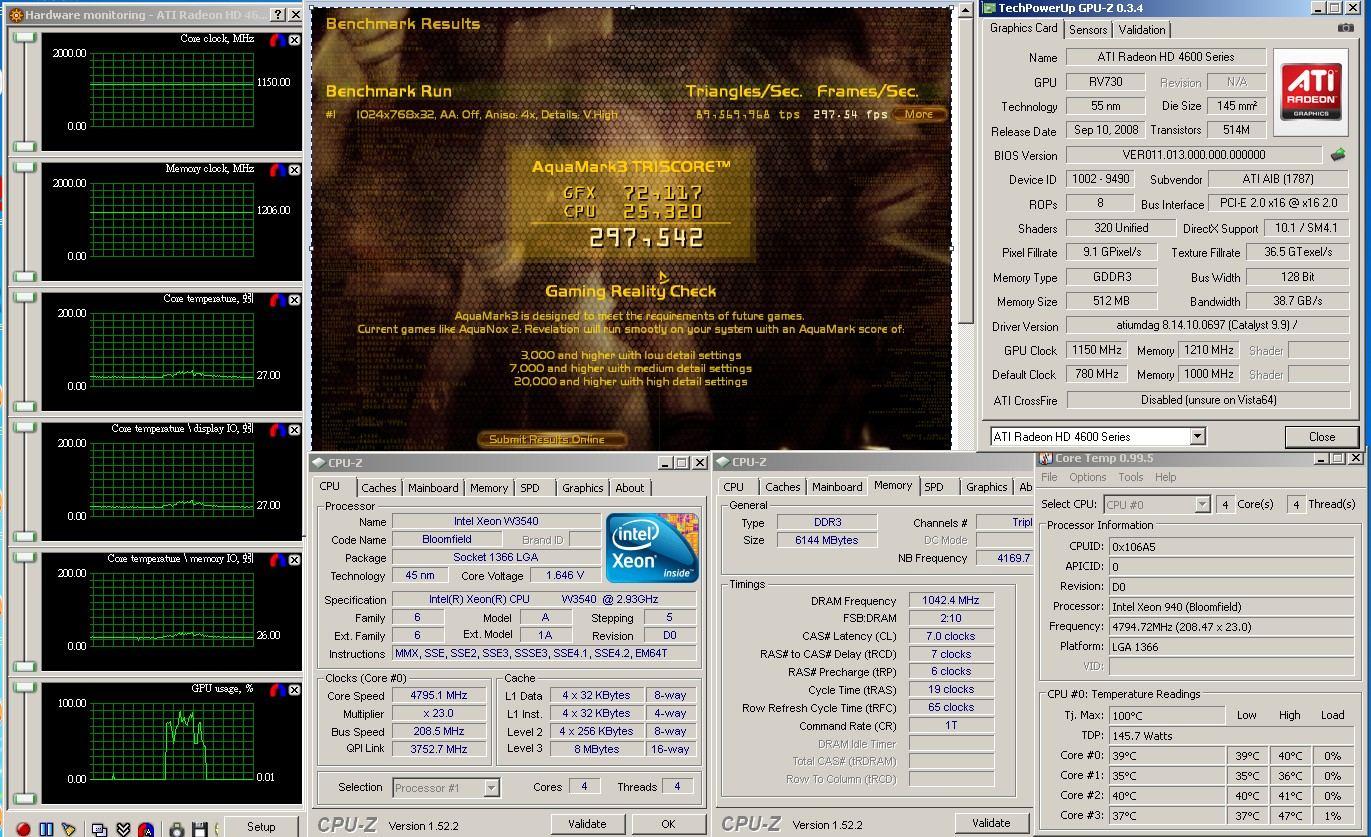
Task: Click Validate in the right CPU-Z window
Action: point(991,823)
